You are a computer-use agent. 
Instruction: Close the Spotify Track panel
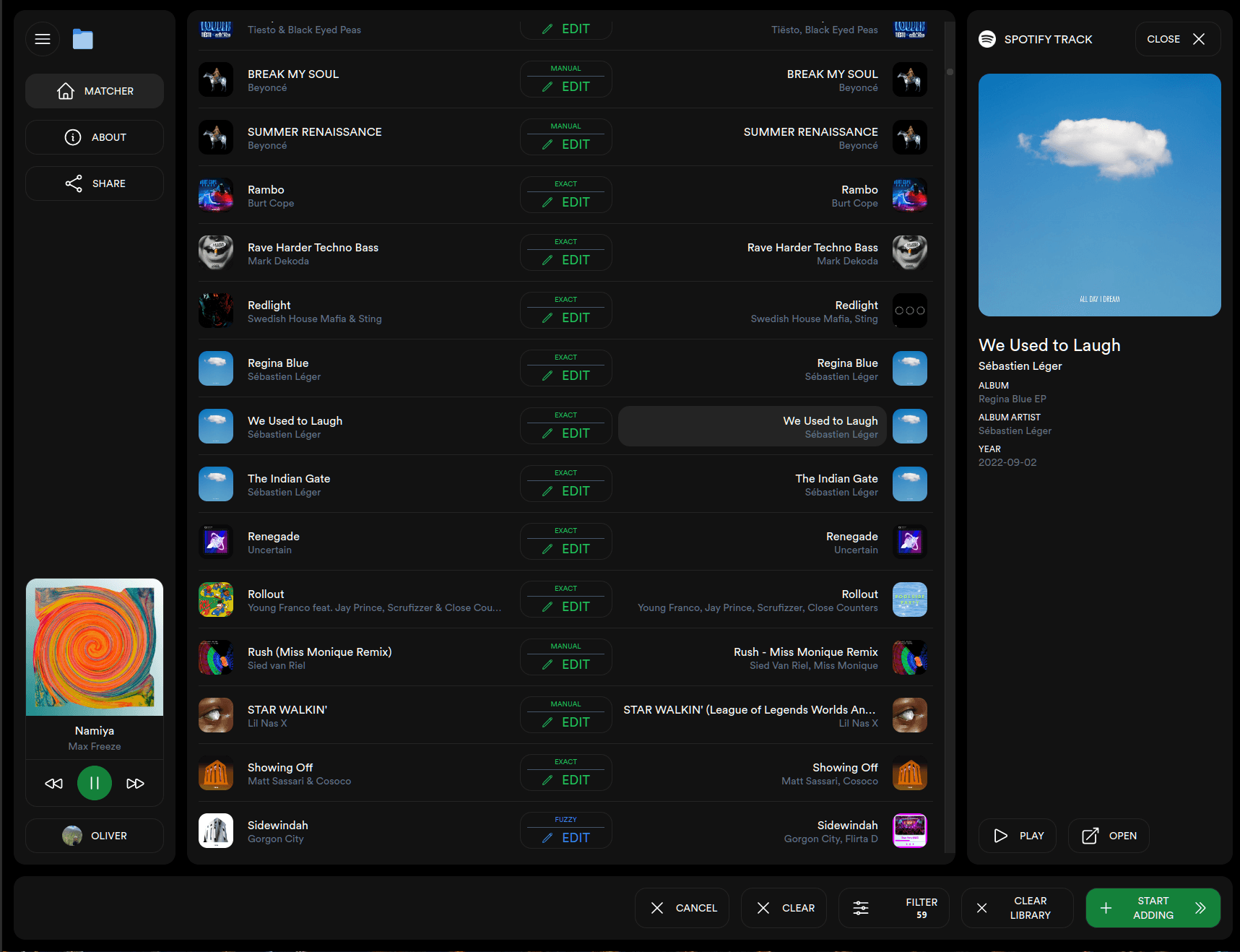tap(1178, 39)
